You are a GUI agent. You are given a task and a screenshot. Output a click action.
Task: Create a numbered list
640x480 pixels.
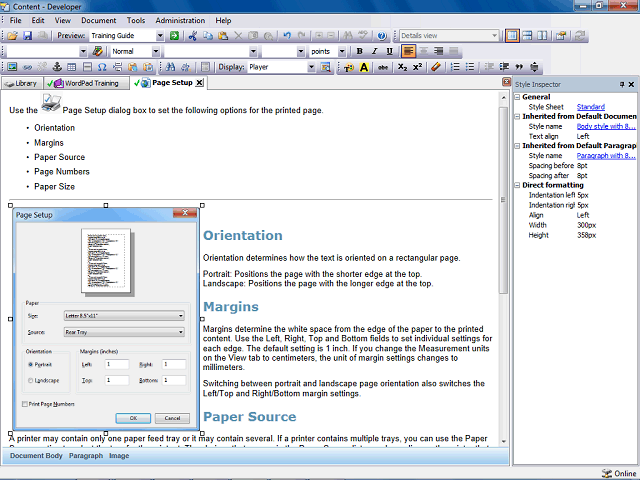click(455, 67)
